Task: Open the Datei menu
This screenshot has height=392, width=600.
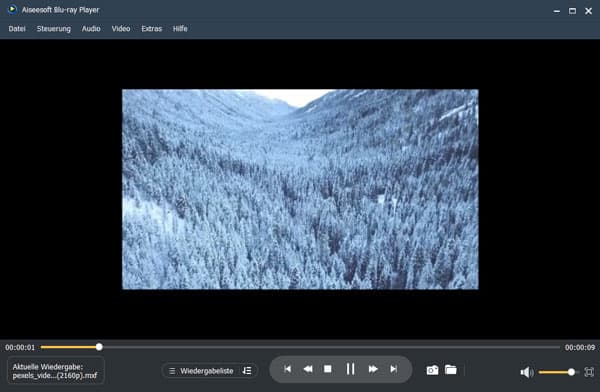Action: click(x=17, y=29)
